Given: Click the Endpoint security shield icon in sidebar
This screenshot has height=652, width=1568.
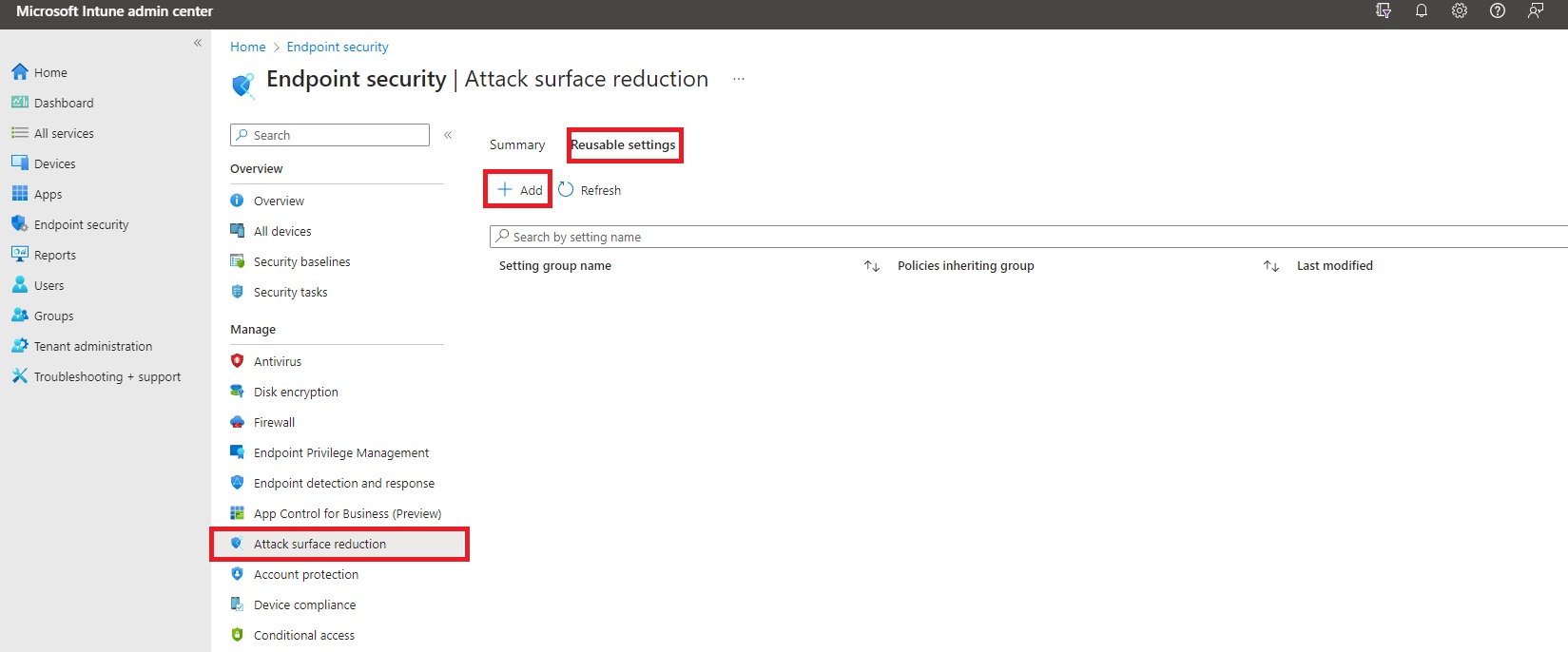Looking at the screenshot, I should coord(20,224).
